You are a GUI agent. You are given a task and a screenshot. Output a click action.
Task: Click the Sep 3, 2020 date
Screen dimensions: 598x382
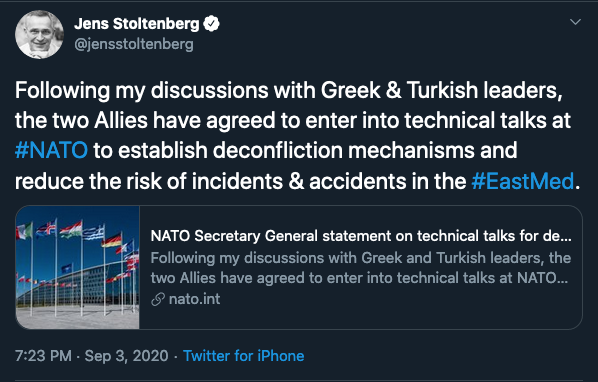pos(126,356)
